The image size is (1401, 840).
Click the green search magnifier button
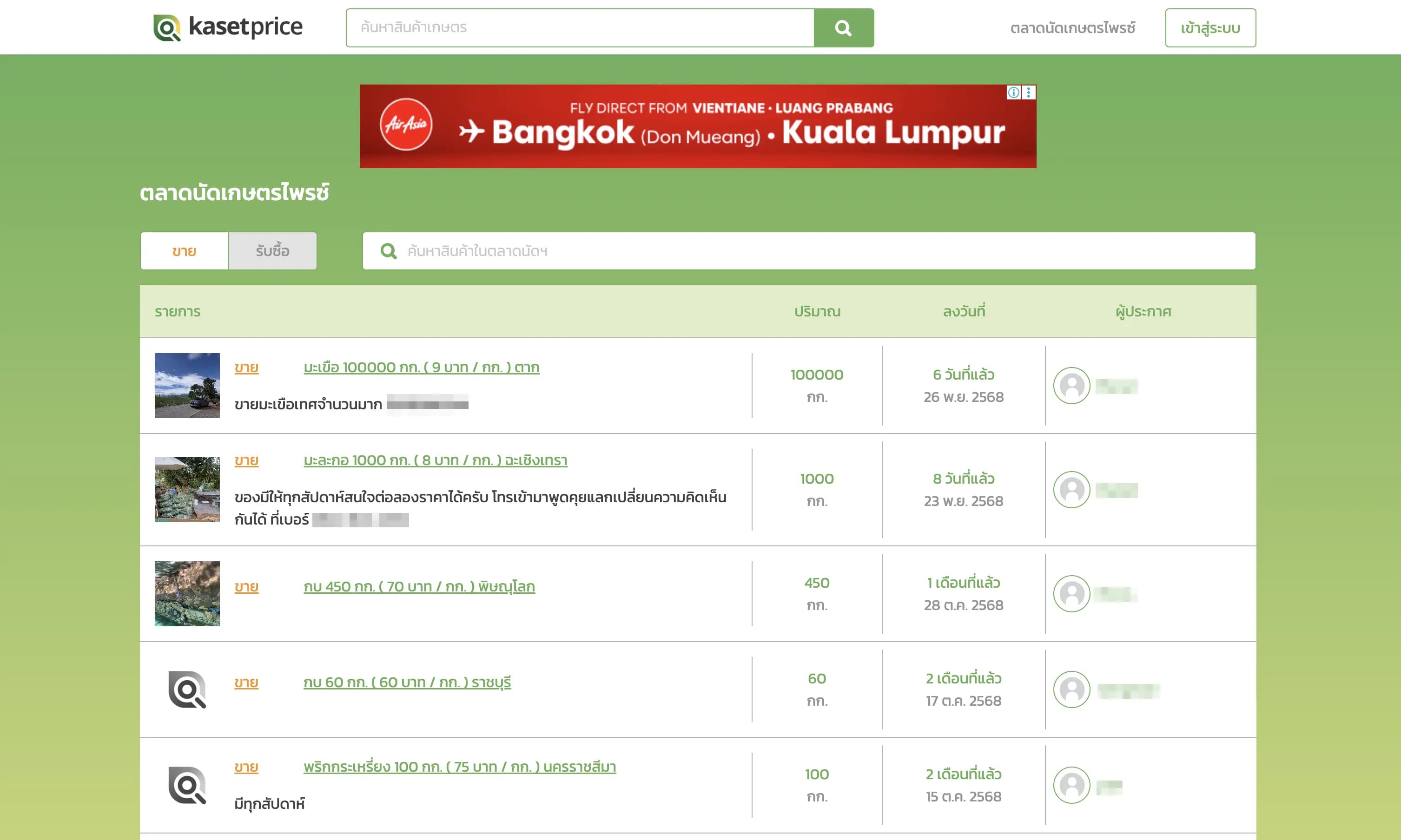point(843,28)
